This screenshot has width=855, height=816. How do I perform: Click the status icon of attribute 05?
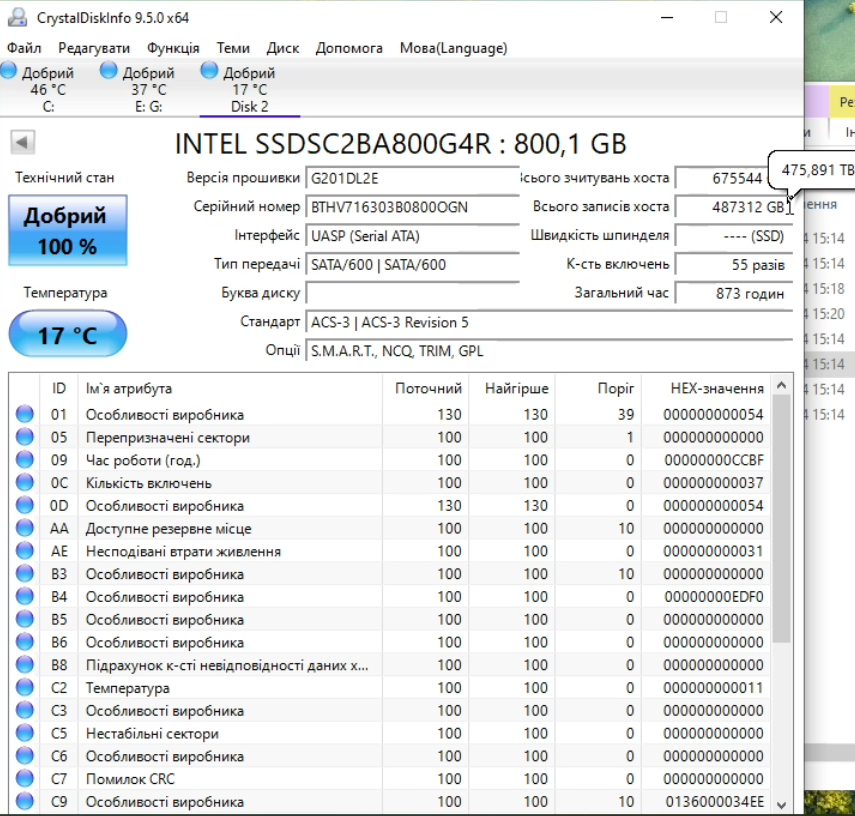click(25, 437)
